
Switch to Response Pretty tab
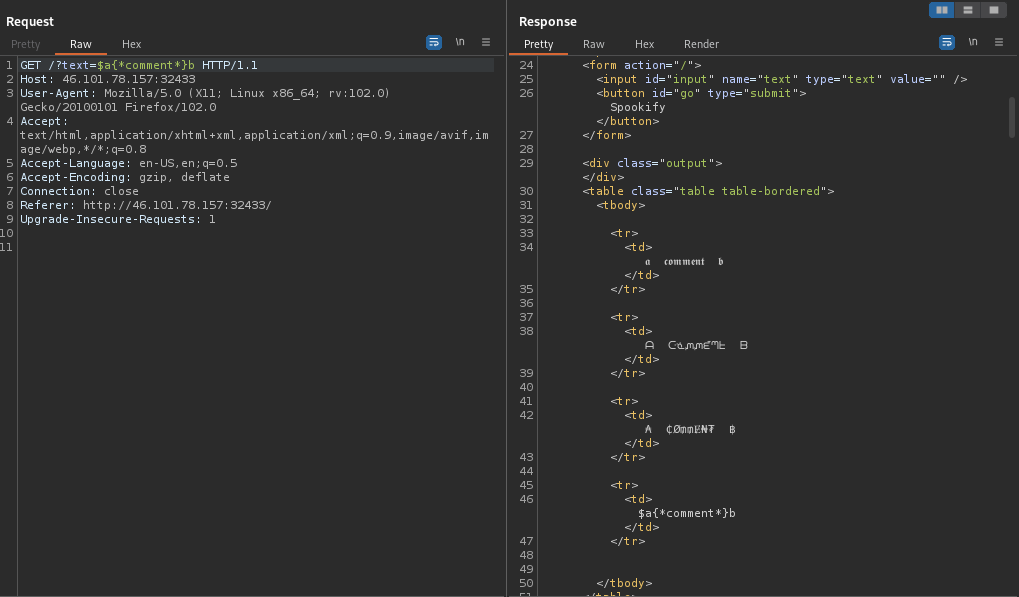(539, 44)
